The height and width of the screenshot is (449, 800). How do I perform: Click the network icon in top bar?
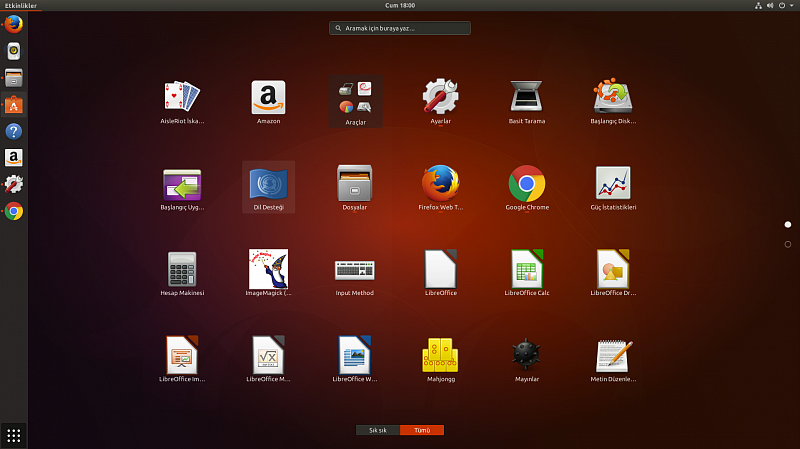pos(758,6)
